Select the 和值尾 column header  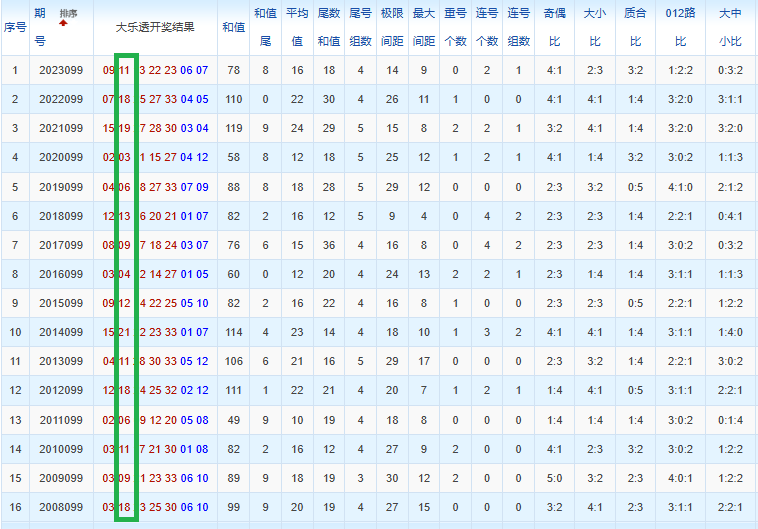[x=265, y=27]
